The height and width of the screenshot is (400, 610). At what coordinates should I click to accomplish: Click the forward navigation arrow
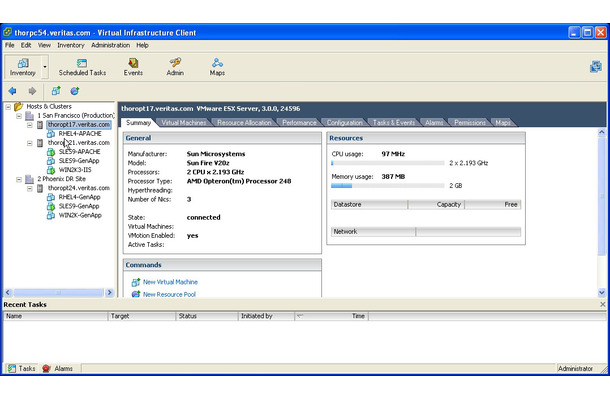[x=32, y=91]
